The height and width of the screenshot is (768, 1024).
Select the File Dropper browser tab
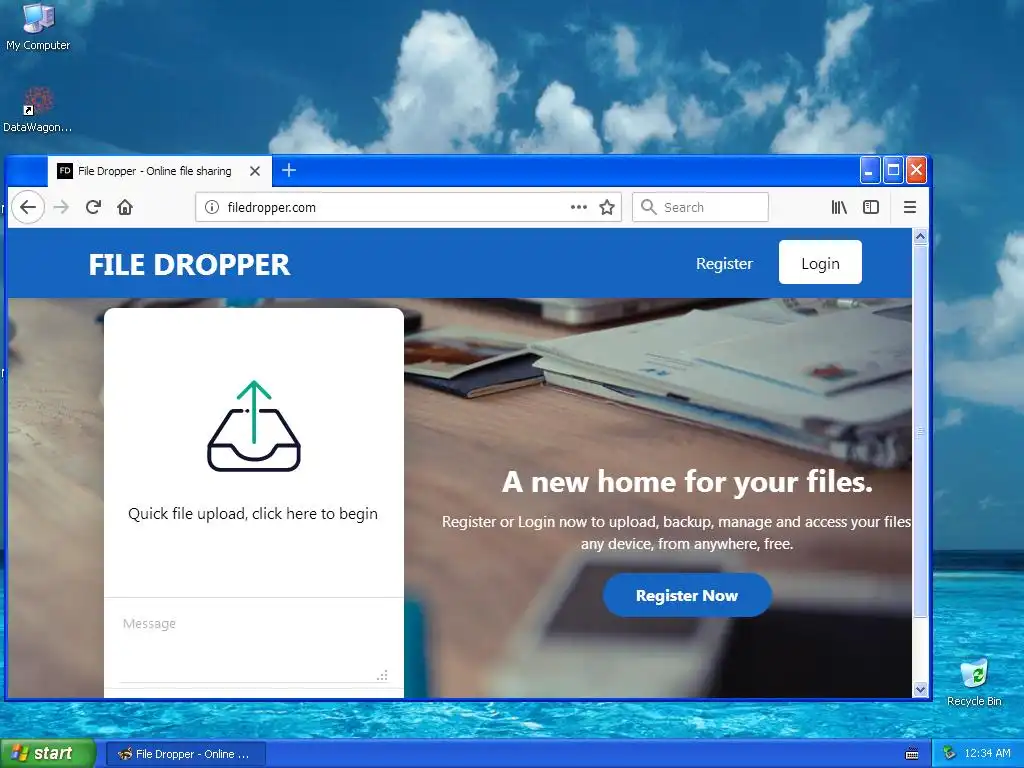click(x=160, y=171)
